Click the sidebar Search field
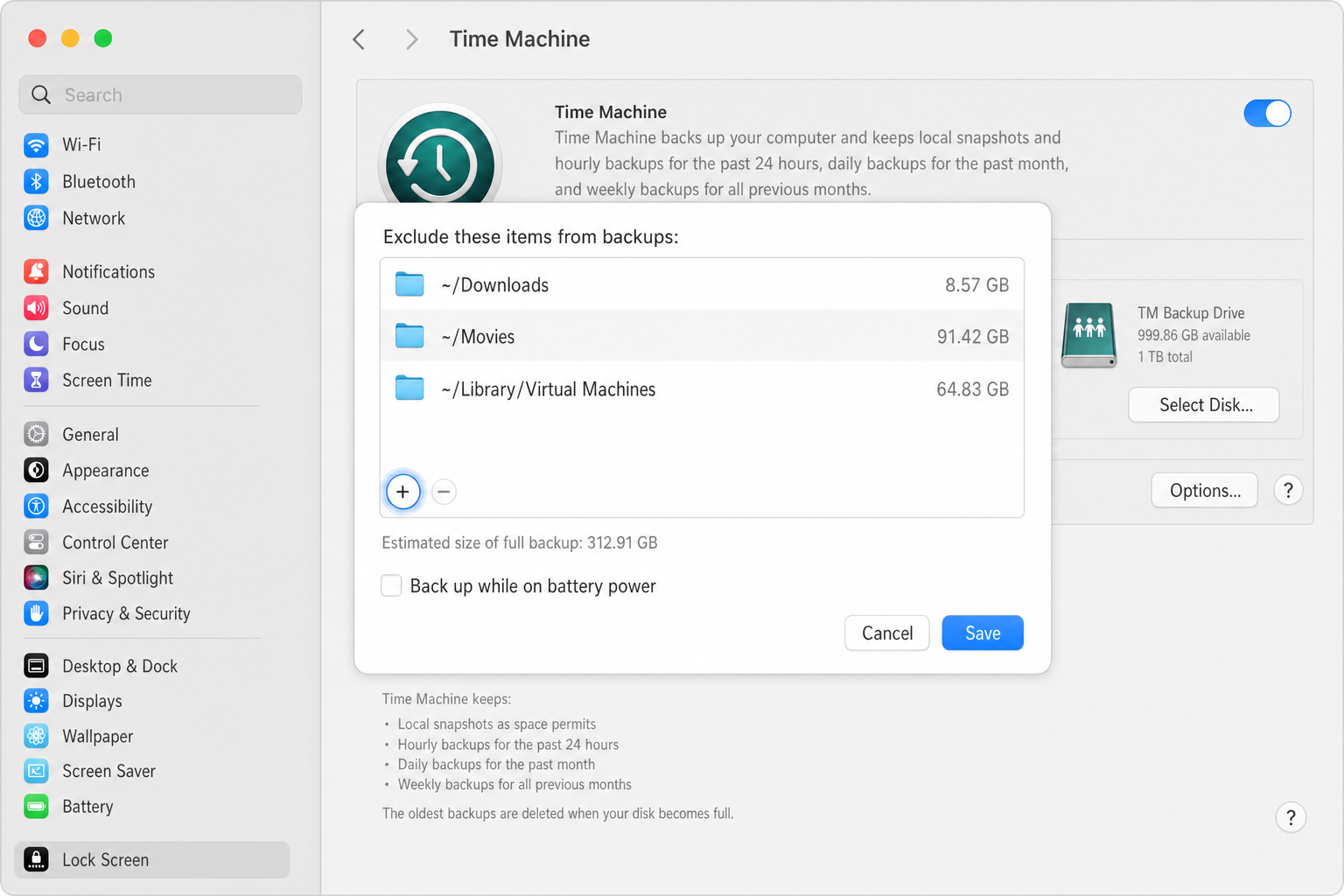 pyautogui.click(x=160, y=94)
